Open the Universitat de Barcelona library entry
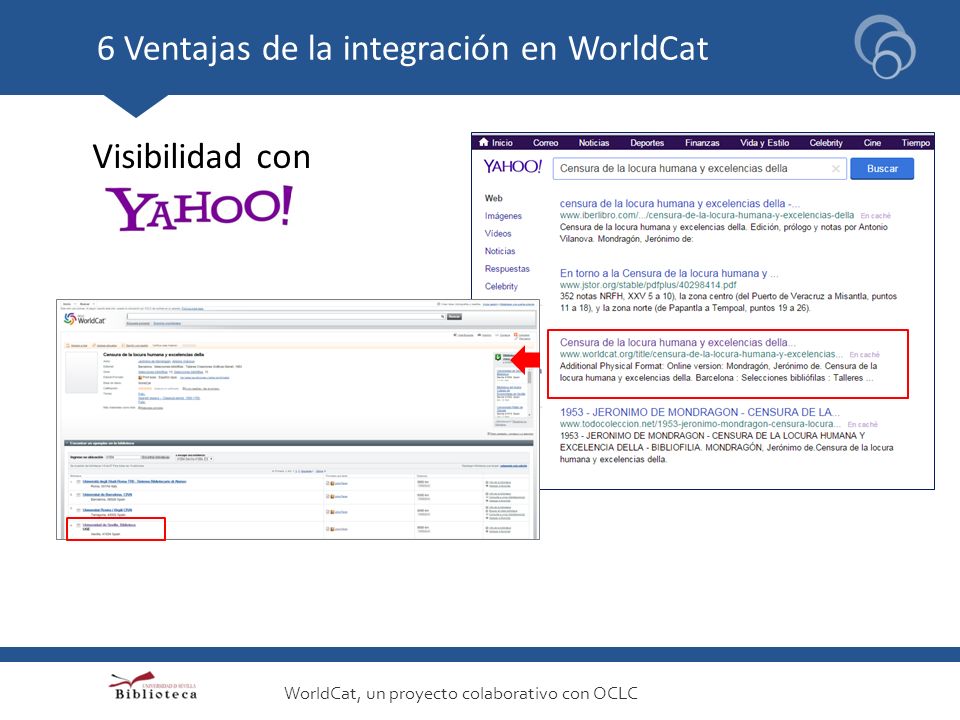 click(107, 495)
